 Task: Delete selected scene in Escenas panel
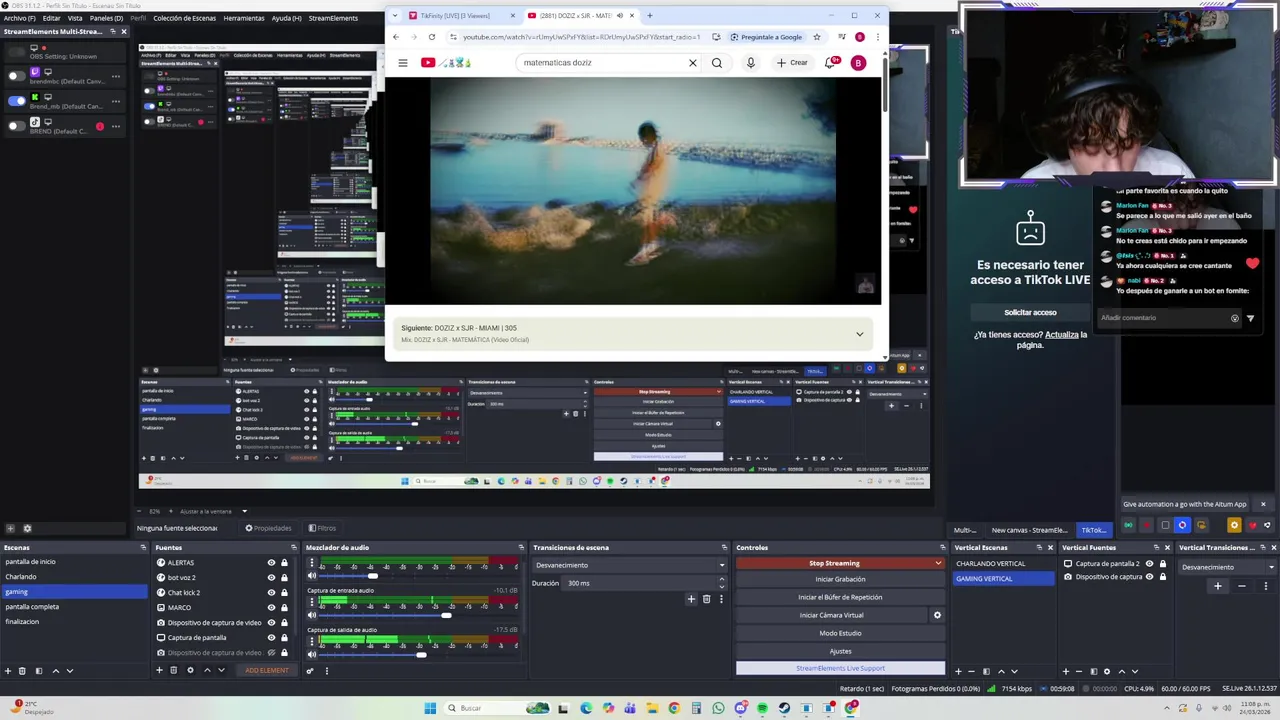(23, 670)
